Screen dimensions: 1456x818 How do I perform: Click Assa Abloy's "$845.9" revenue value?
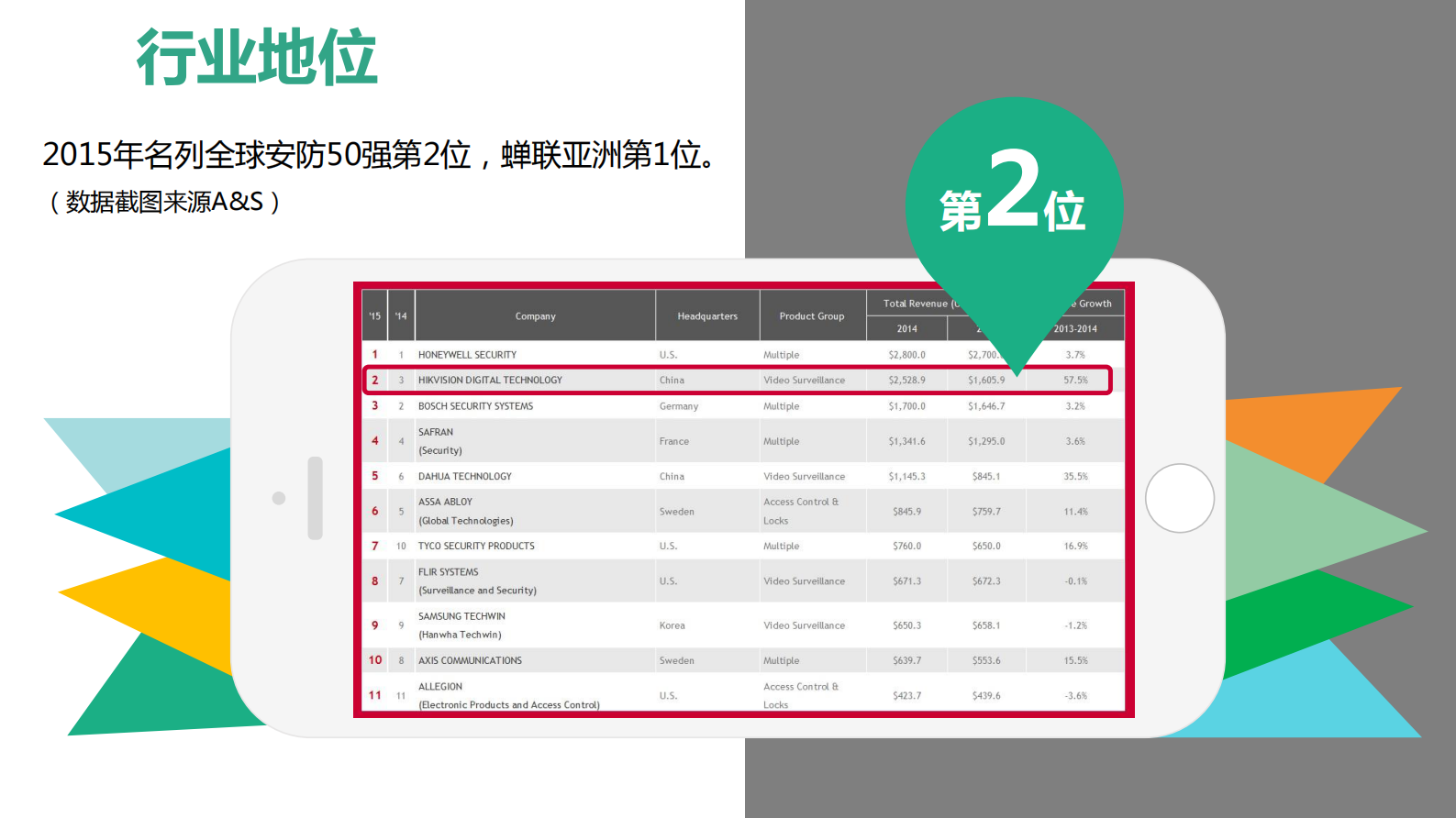(x=907, y=512)
